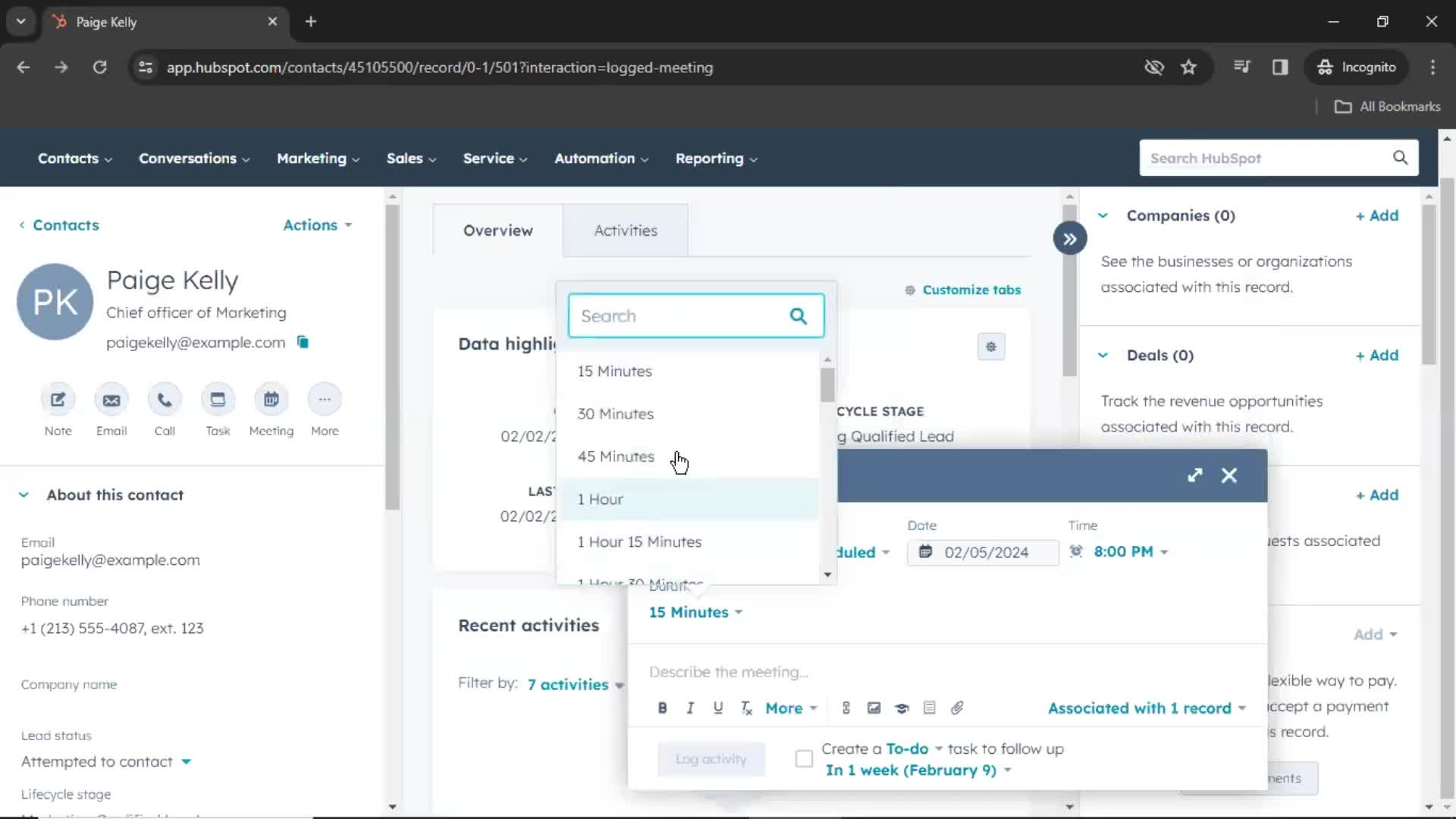This screenshot has width=1456, height=819.
Task: Click the Bold formatting icon
Action: click(662, 708)
